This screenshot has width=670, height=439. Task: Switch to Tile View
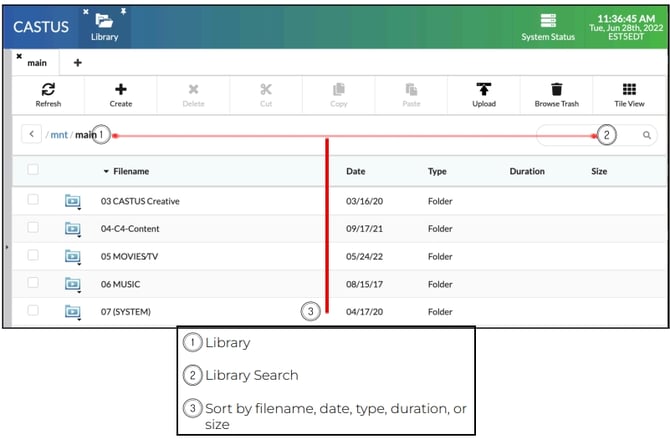629,90
